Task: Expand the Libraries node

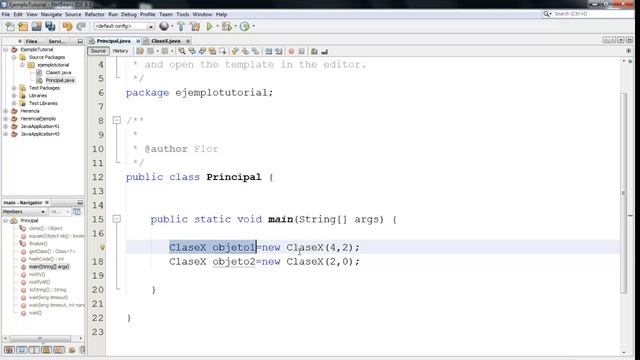Action: click(14, 96)
